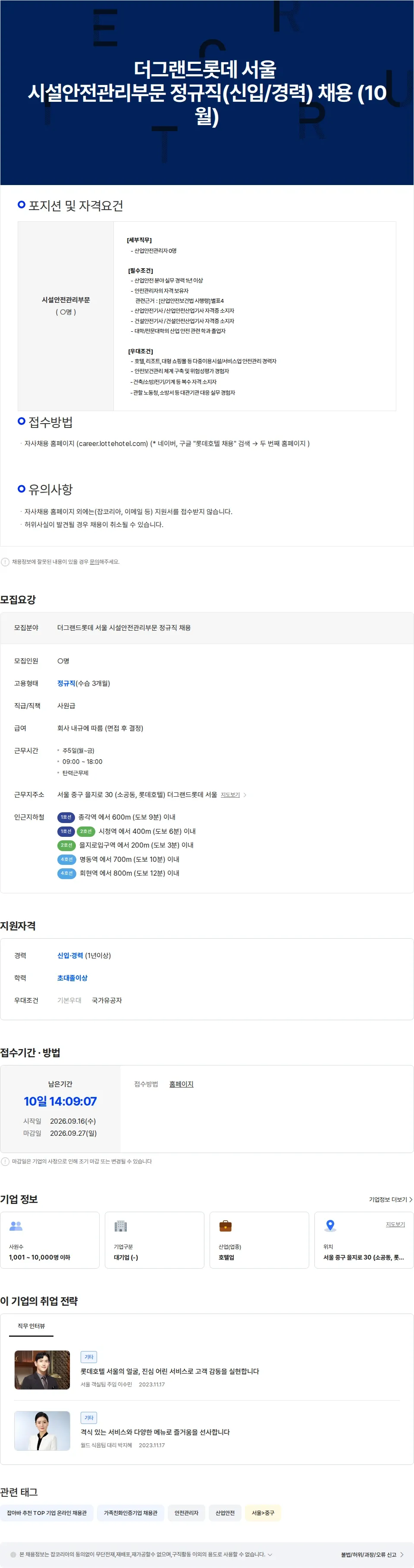Viewport: 414px width, 1568px height.
Task: Click the 사원급 position value
Action: 66,706
